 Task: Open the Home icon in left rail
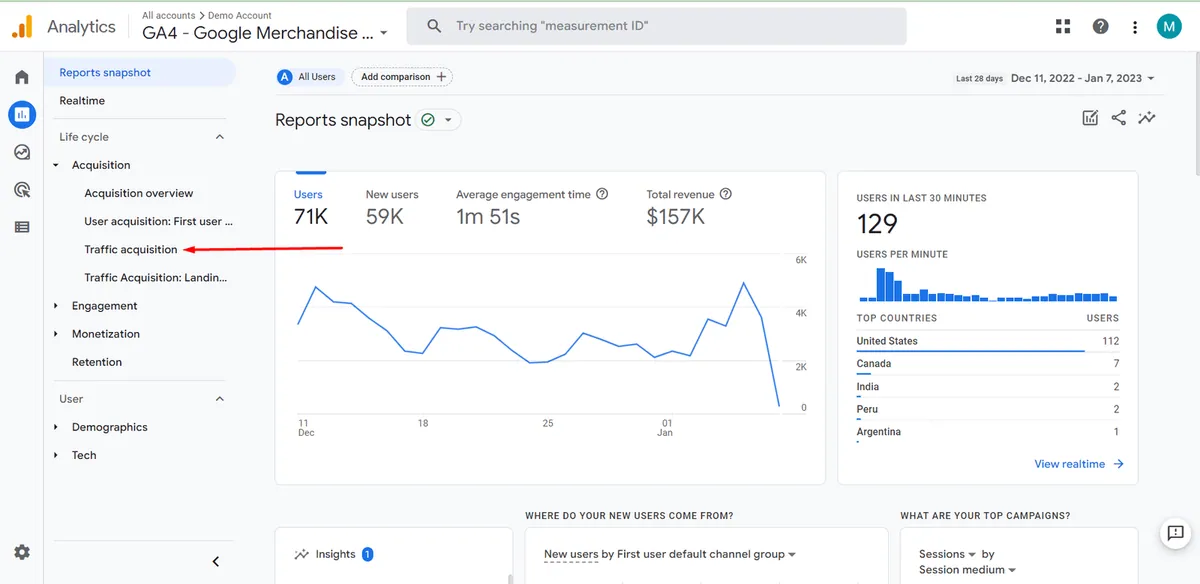tap(22, 77)
